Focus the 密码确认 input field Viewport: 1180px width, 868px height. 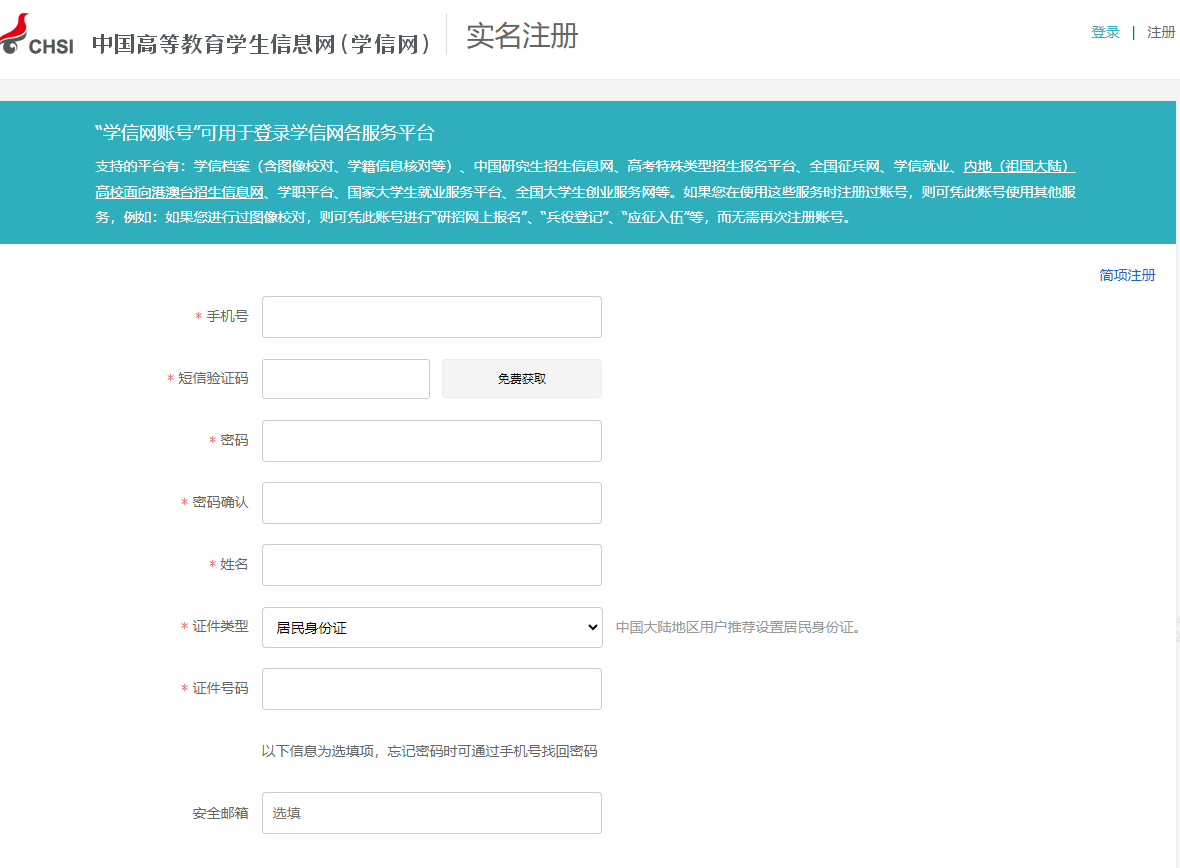[431, 503]
